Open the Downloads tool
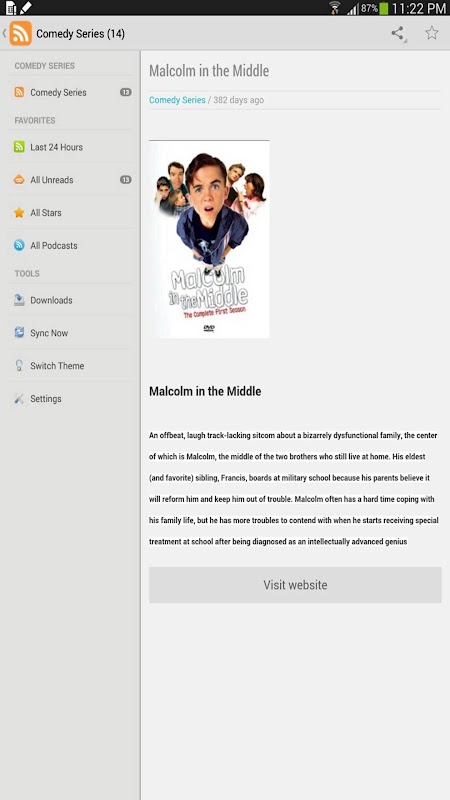Viewport: 450px width, 800px height. (70, 300)
